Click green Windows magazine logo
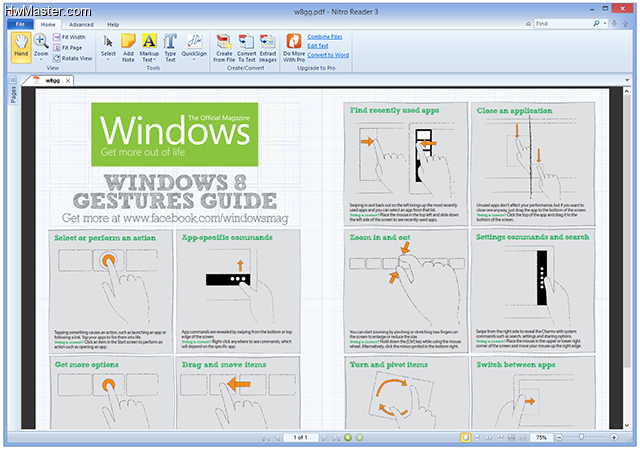 (175, 134)
